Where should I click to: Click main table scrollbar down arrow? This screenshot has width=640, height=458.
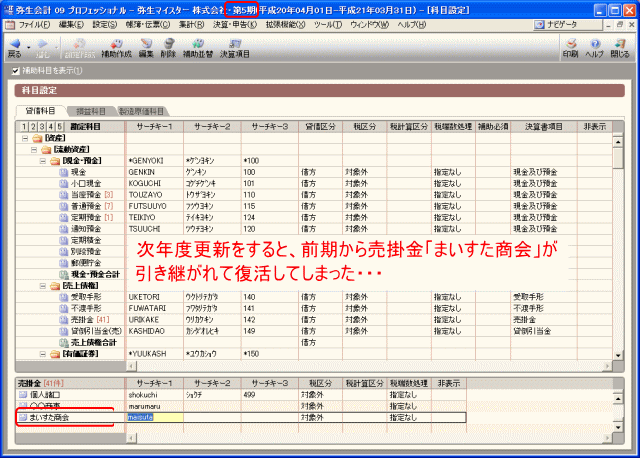[x=618, y=355]
